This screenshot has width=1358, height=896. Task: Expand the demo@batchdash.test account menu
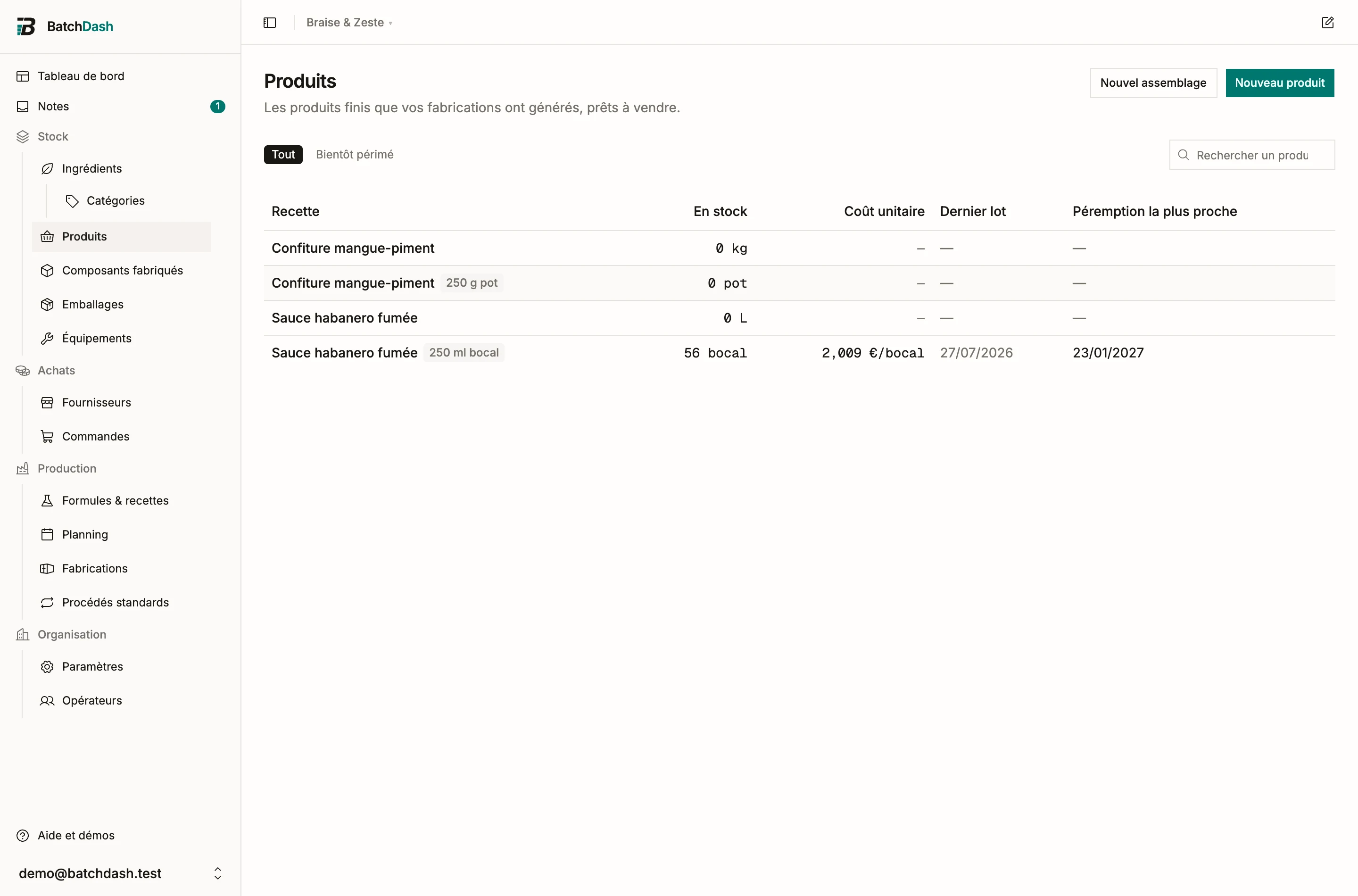point(120,874)
